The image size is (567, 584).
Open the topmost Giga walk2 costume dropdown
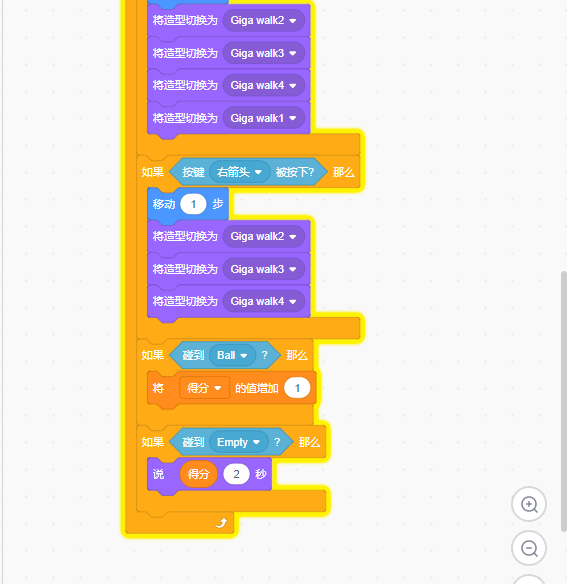point(263,20)
